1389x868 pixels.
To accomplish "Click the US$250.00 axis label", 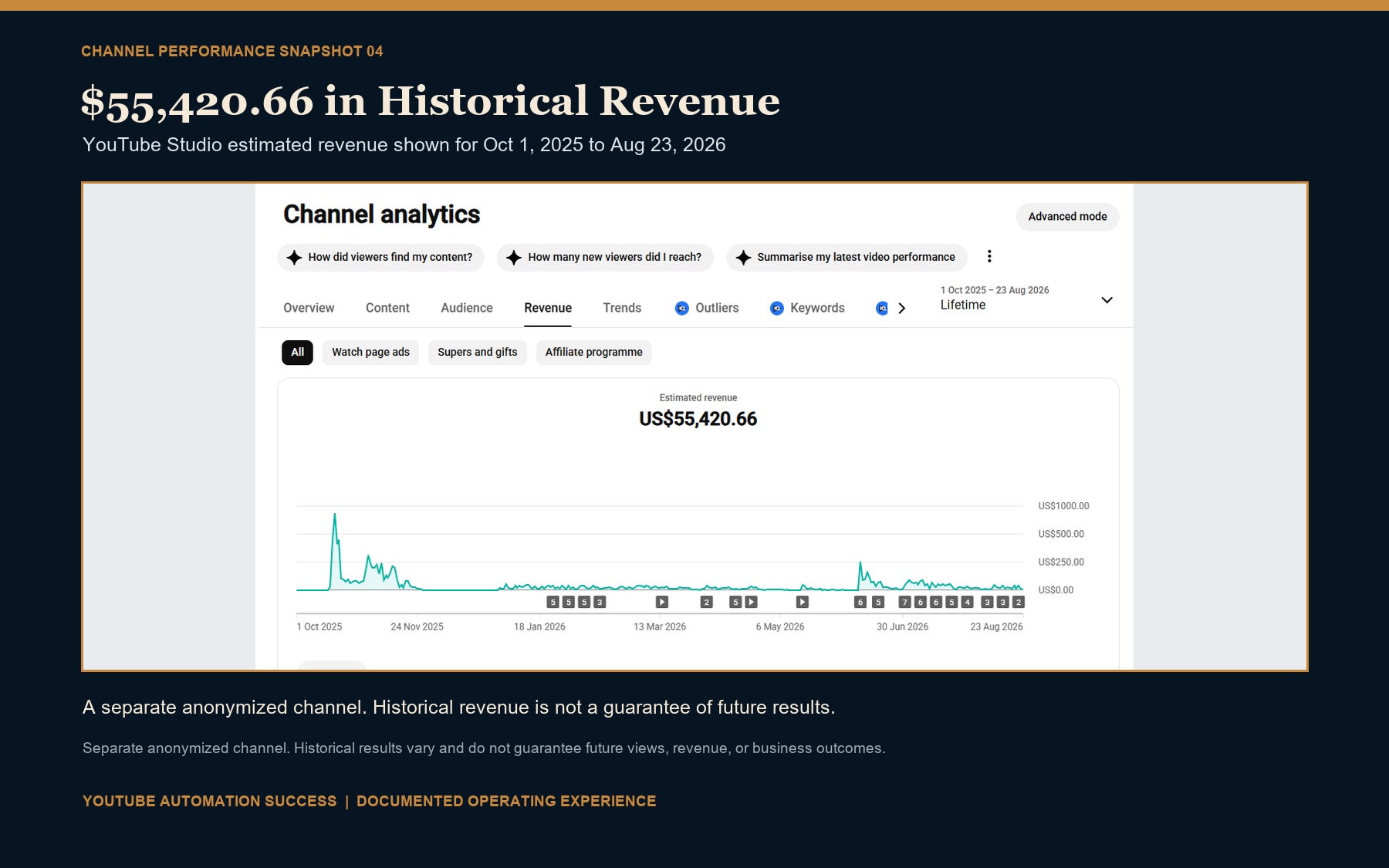I will (1061, 562).
